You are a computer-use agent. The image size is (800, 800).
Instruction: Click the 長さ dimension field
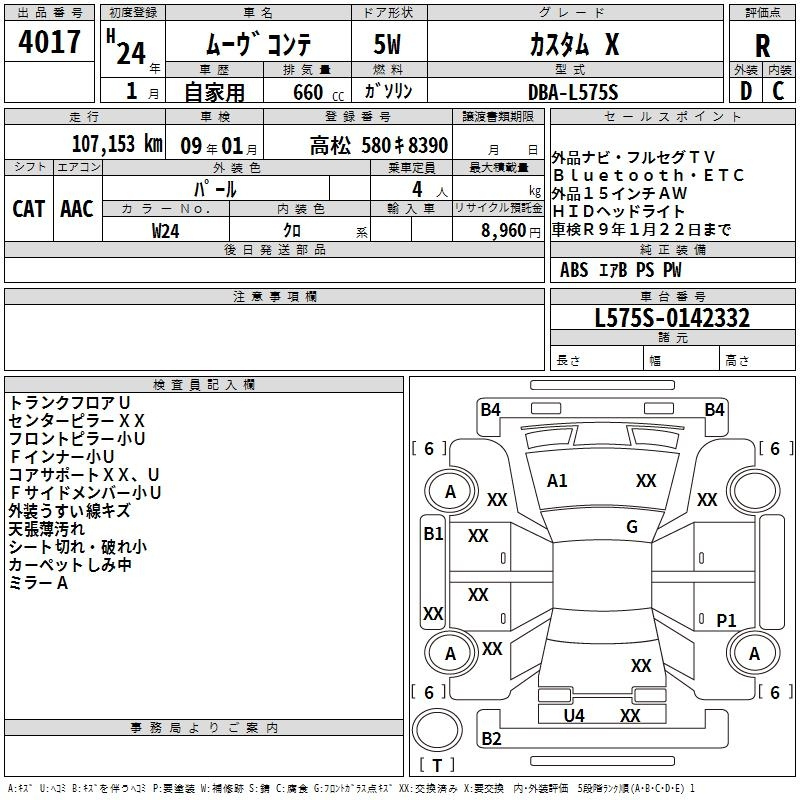pyautogui.click(x=597, y=358)
